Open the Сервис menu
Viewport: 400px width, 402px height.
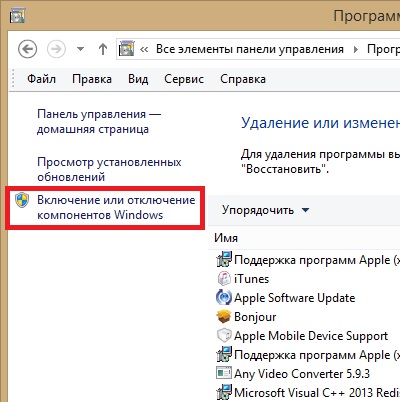click(x=184, y=79)
